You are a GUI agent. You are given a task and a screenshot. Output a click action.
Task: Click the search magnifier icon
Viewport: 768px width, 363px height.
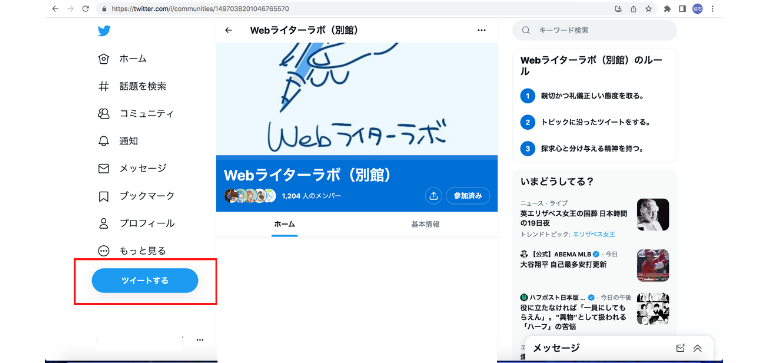point(526,30)
